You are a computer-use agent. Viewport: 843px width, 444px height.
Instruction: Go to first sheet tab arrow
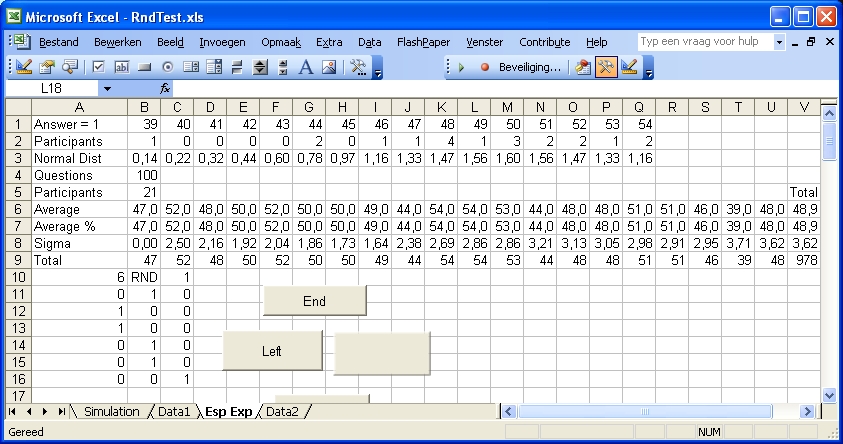12,412
